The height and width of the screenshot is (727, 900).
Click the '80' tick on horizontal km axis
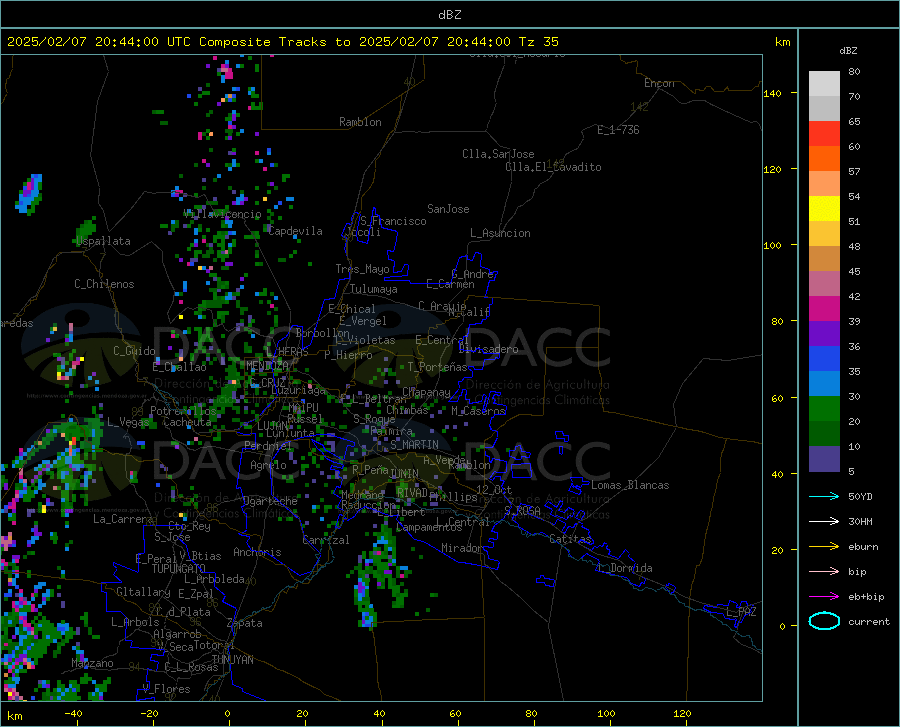tap(532, 713)
